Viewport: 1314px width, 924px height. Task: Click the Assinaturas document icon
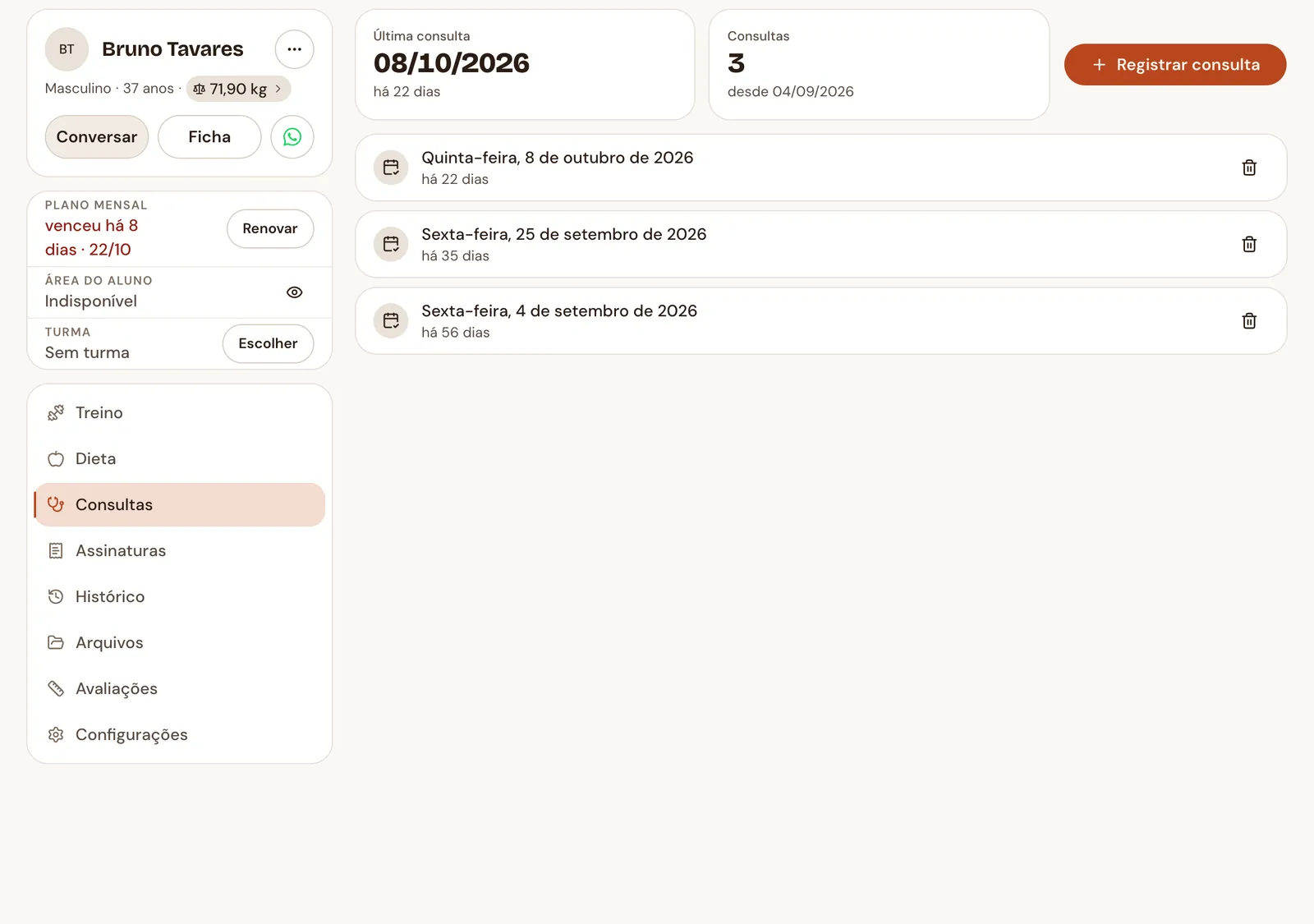click(x=56, y=550)
